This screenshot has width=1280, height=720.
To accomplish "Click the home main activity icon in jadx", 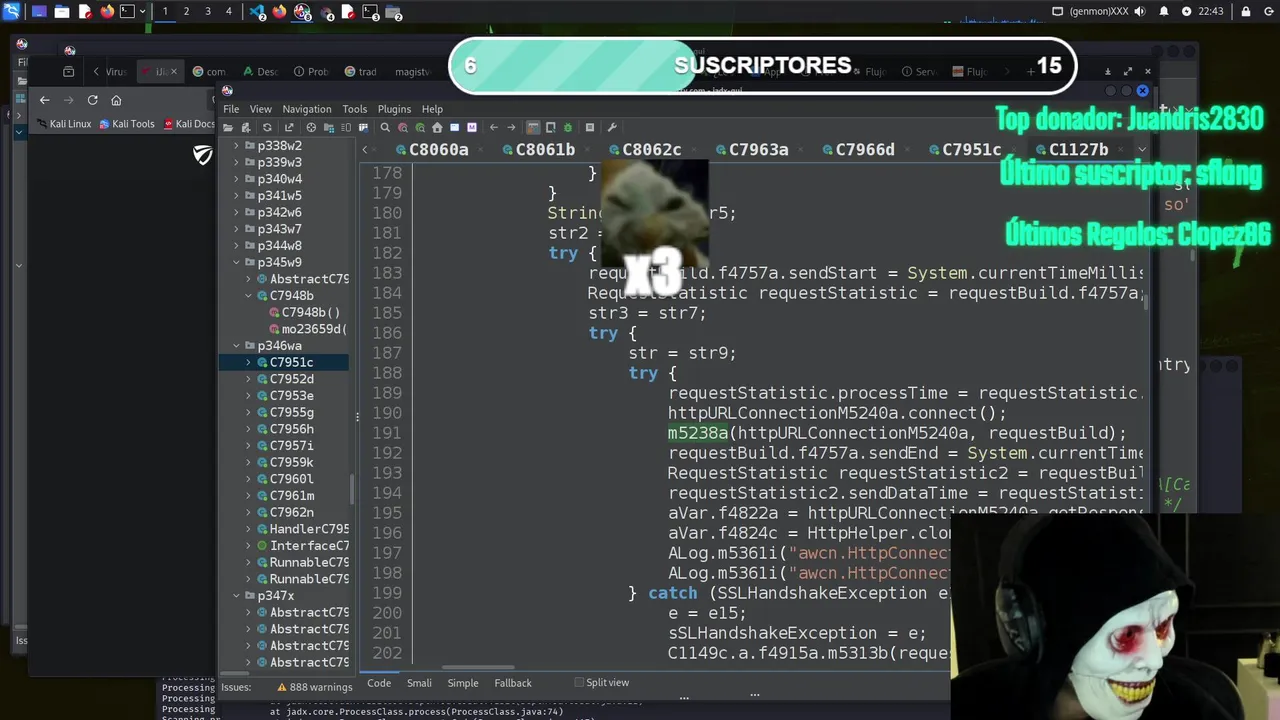I will (437, 127).
